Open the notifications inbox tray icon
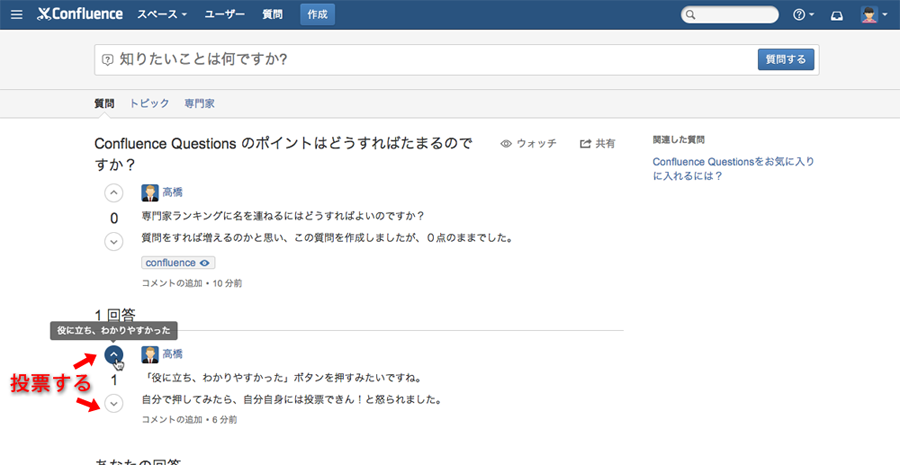Viewport: 900px width, 465px height. 837,16
